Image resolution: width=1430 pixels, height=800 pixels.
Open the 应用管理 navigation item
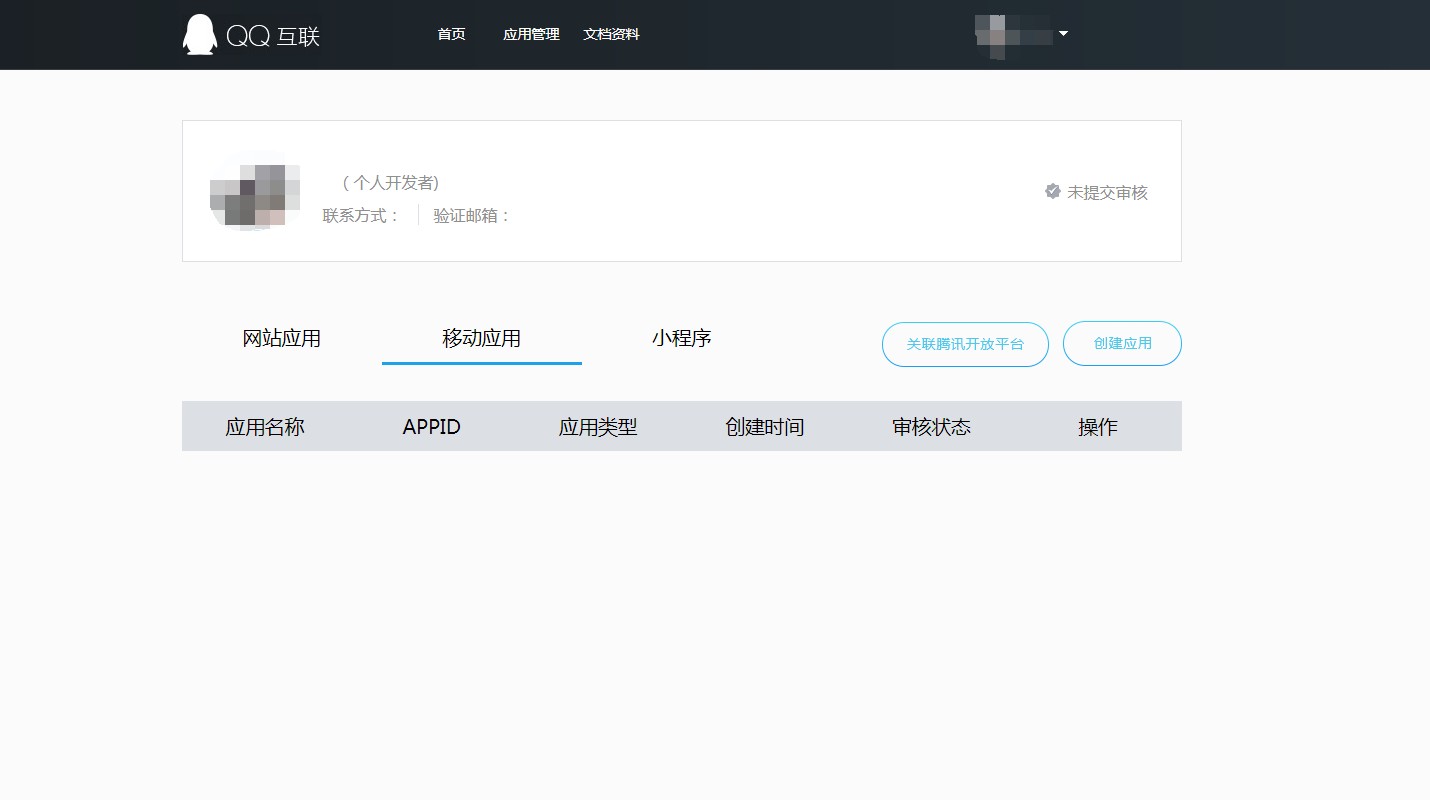click(531, 34)
